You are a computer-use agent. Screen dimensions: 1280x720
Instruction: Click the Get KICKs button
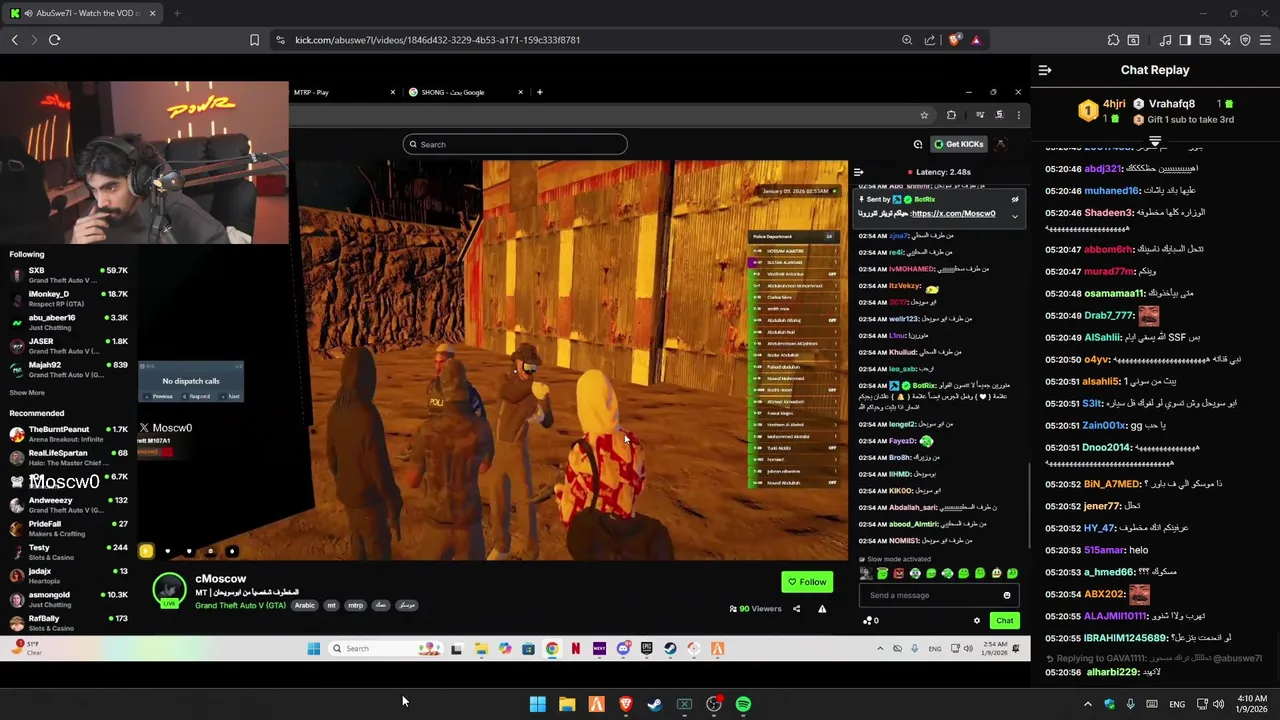click(x=958, y=144)
